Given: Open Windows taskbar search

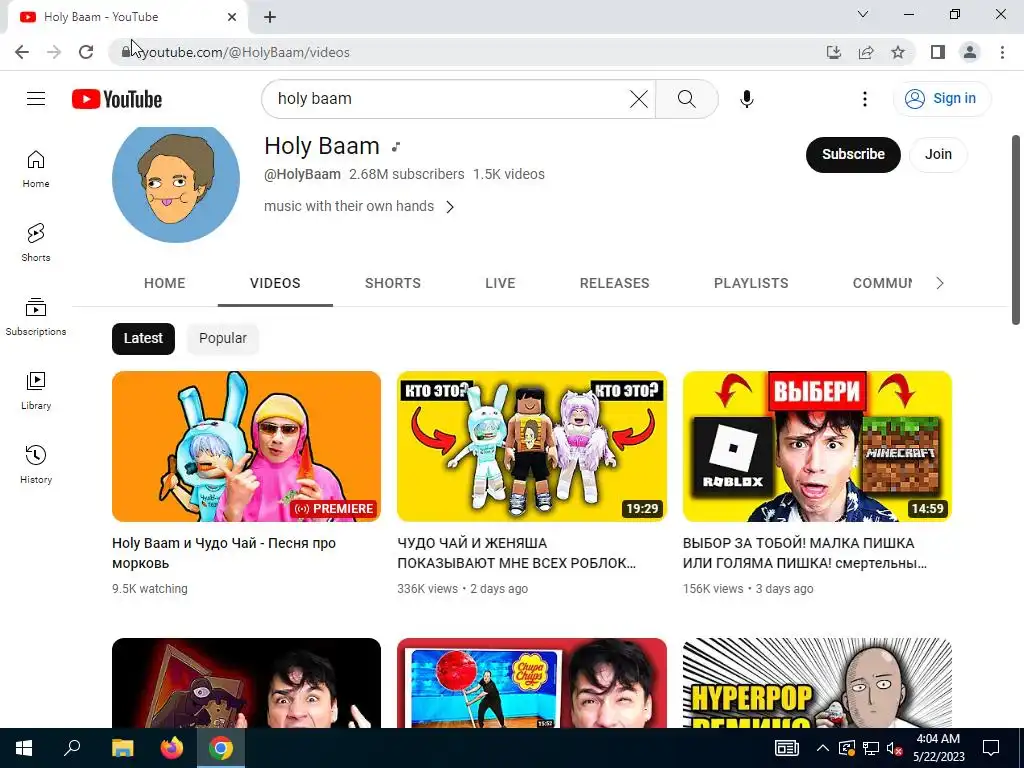Looking at the screenshot, I should click(72, 748).
